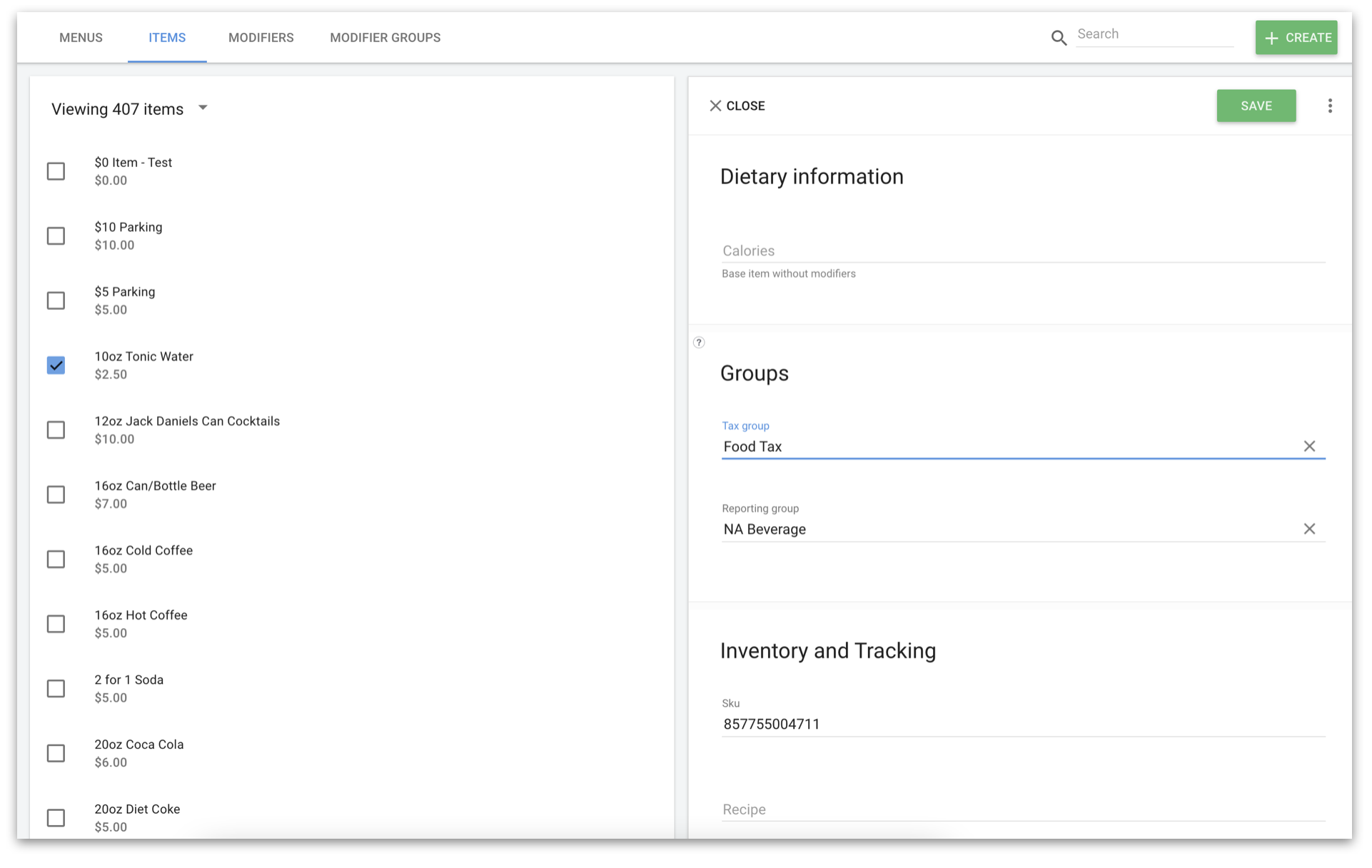Switch to the MODIFIER GROUPS tab

[385, 37]
